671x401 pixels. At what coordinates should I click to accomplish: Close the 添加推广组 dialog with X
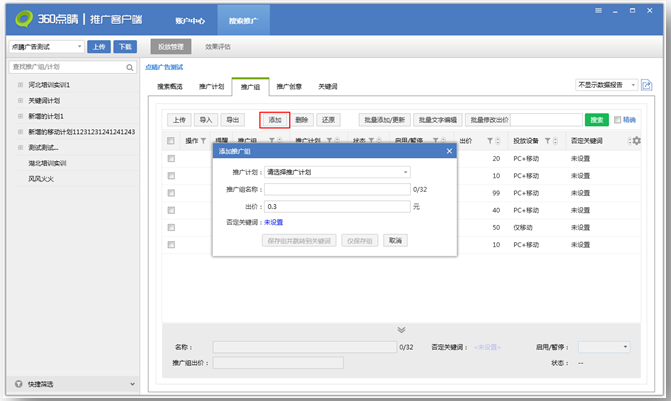449,151
